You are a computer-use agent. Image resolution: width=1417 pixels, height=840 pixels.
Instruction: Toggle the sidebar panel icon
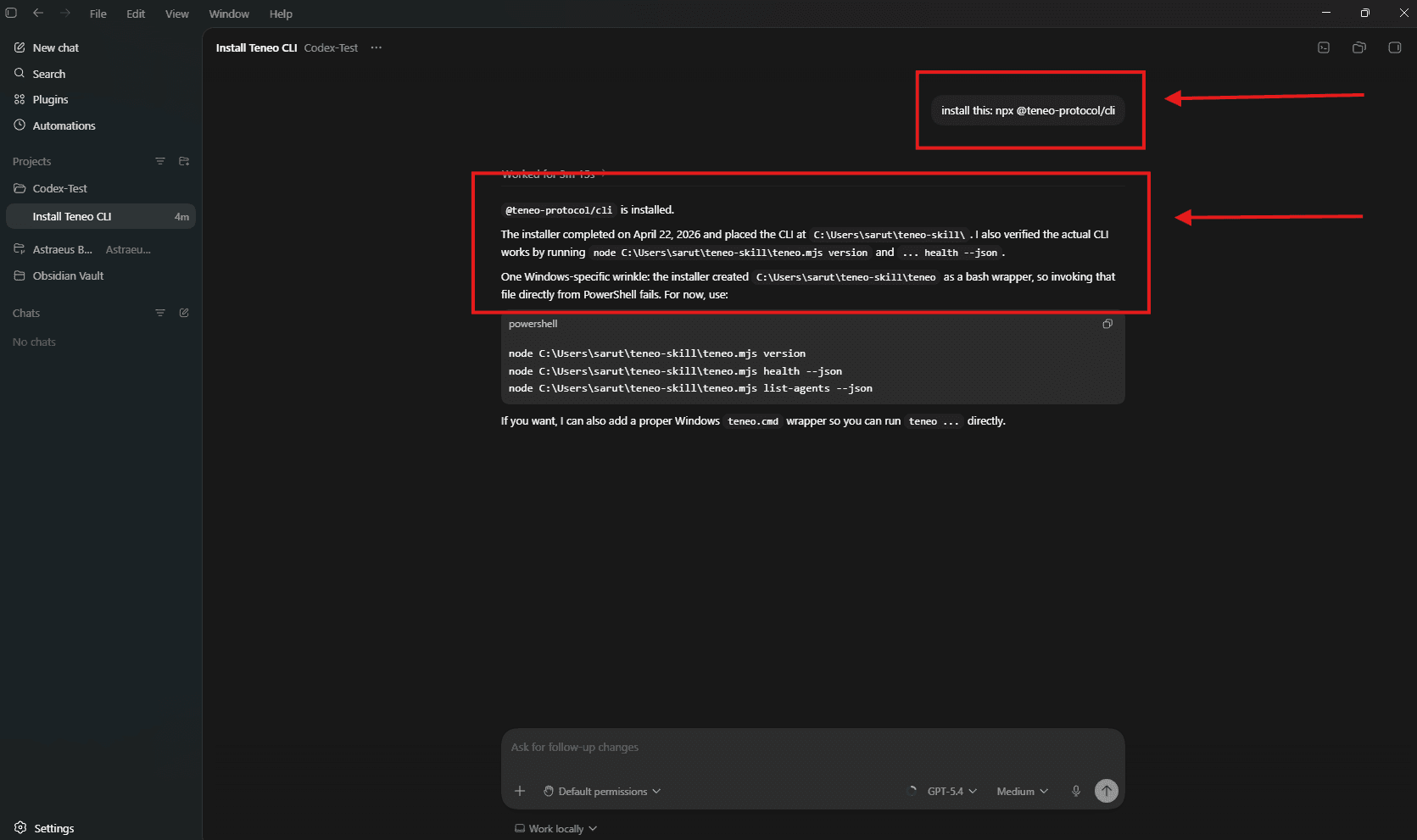click(11, 14)
